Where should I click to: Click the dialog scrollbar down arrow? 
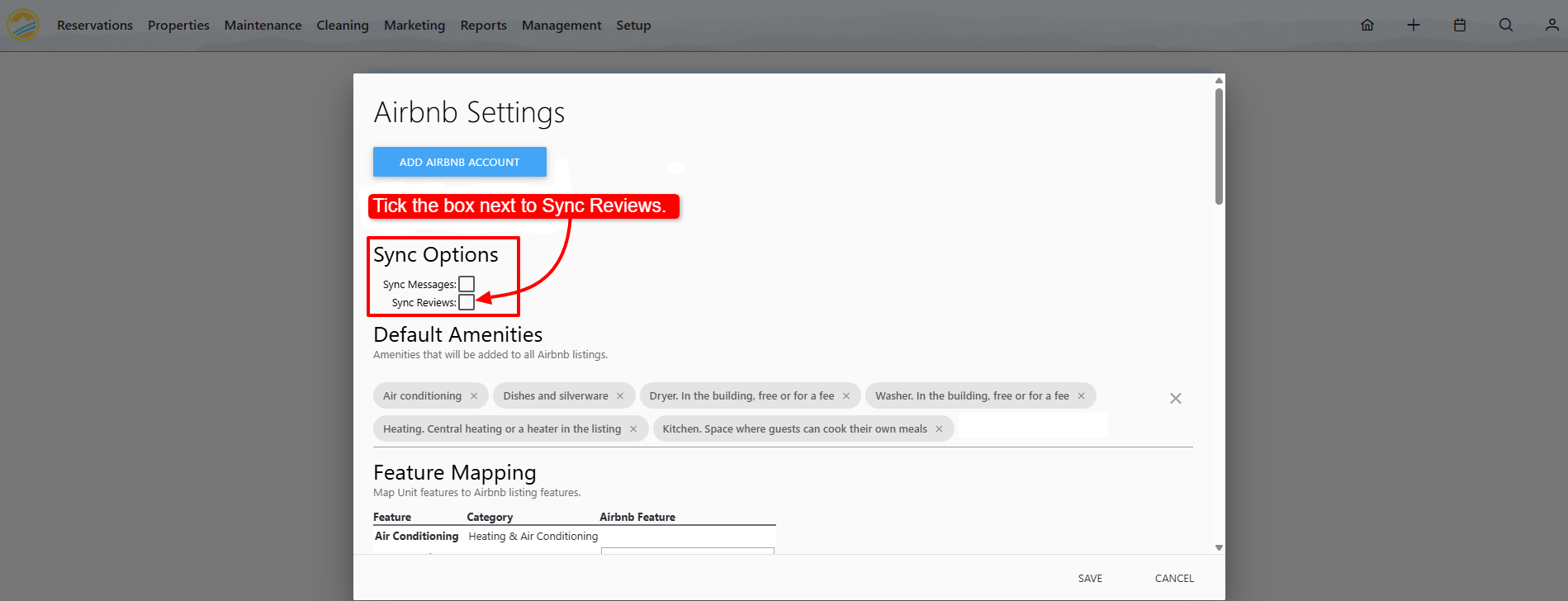pos(1219,547)
